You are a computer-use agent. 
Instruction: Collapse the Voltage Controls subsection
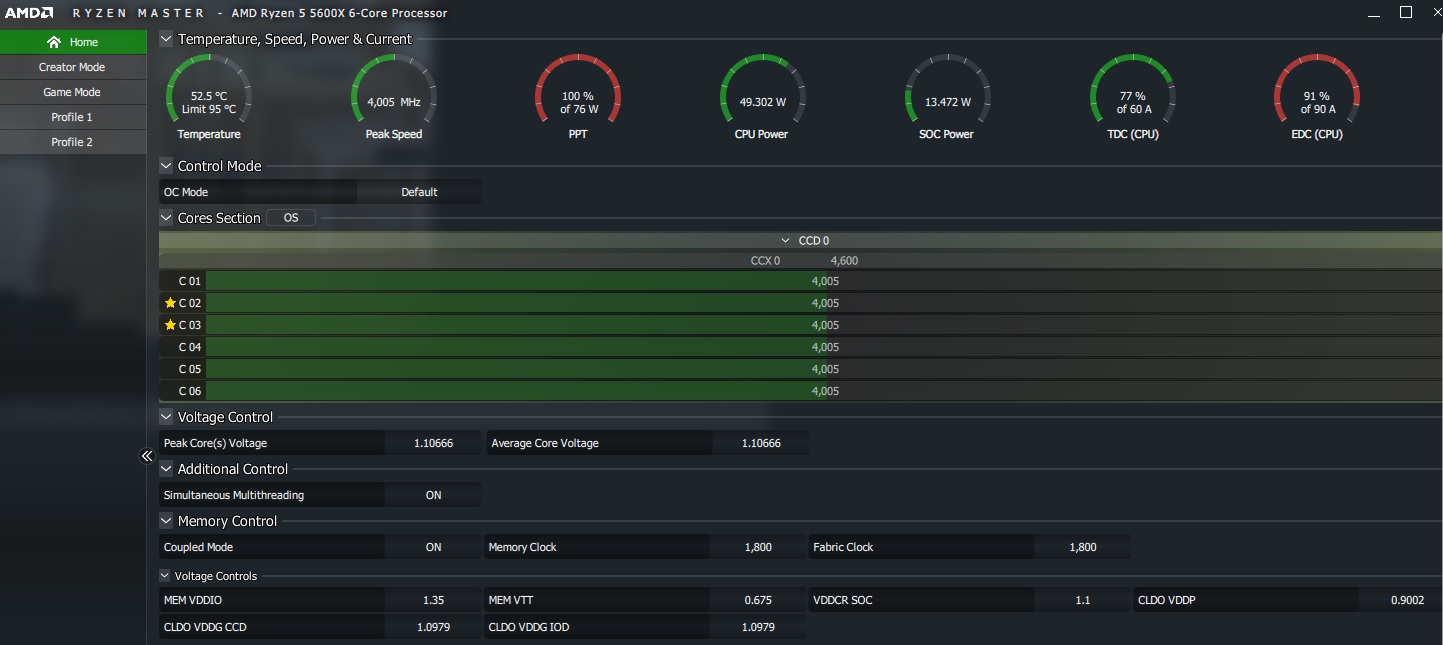165,576
